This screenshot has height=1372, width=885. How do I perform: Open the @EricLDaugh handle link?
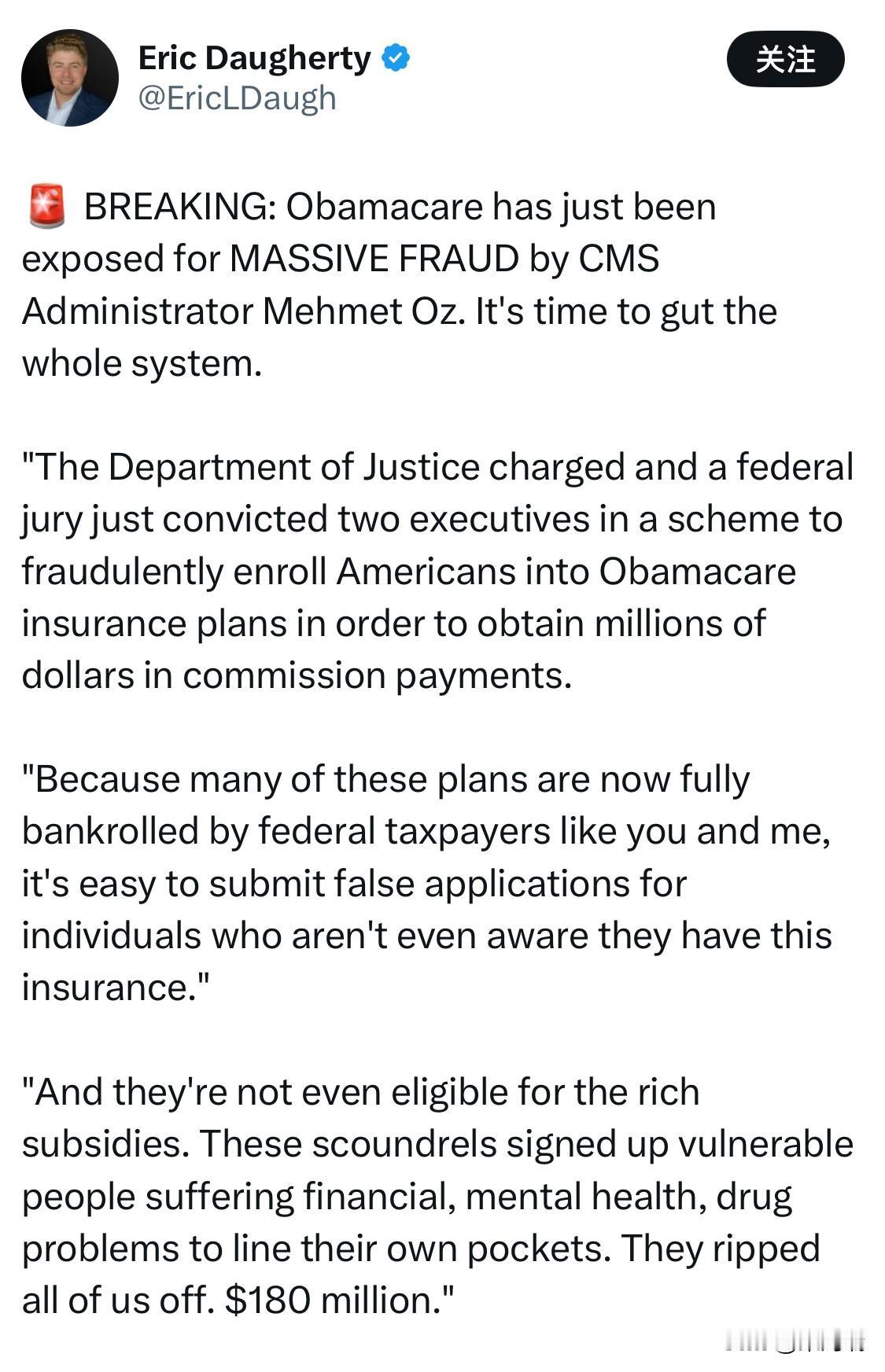click(x=237, y=98)
